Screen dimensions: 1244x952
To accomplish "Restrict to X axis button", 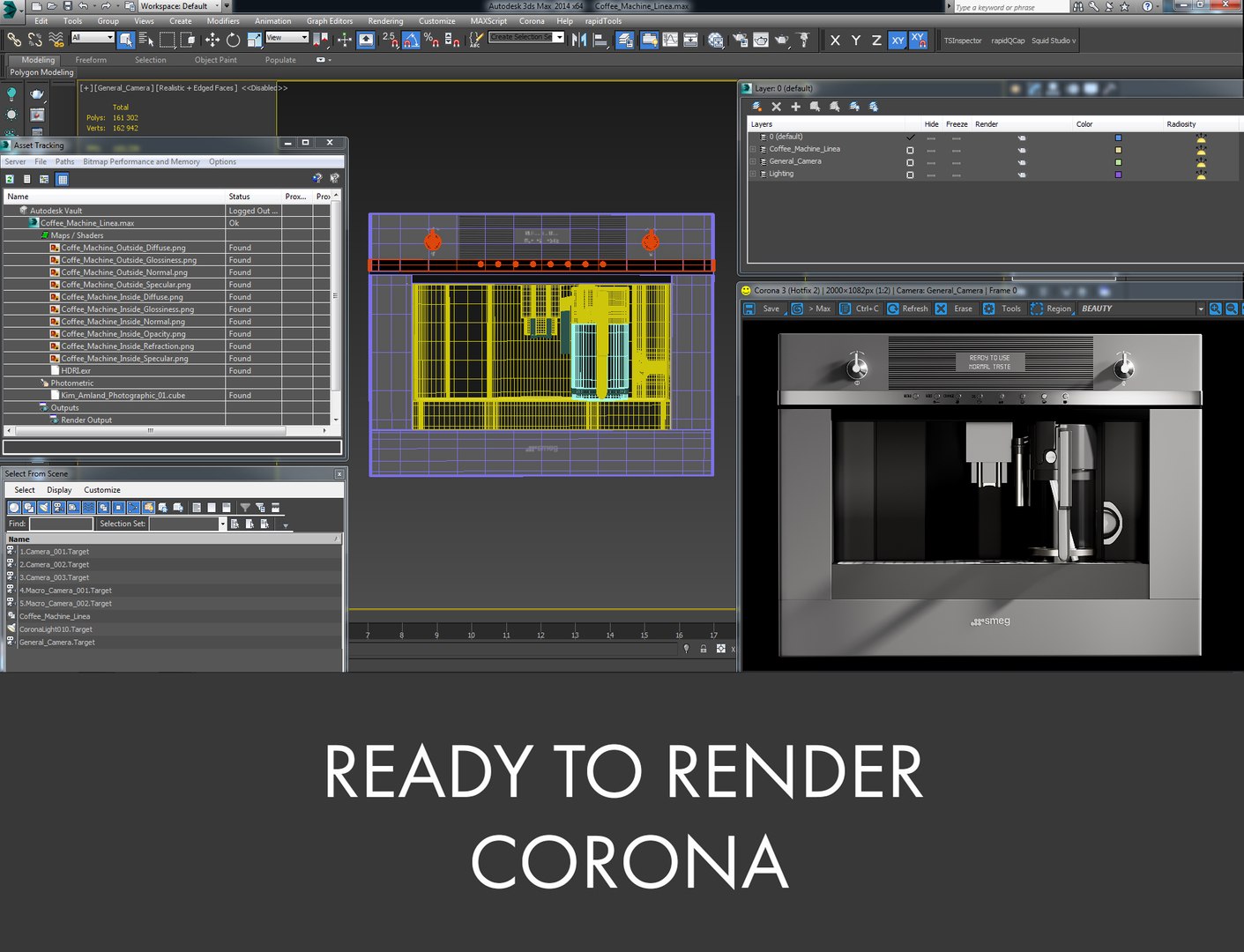I will point(835,40).
